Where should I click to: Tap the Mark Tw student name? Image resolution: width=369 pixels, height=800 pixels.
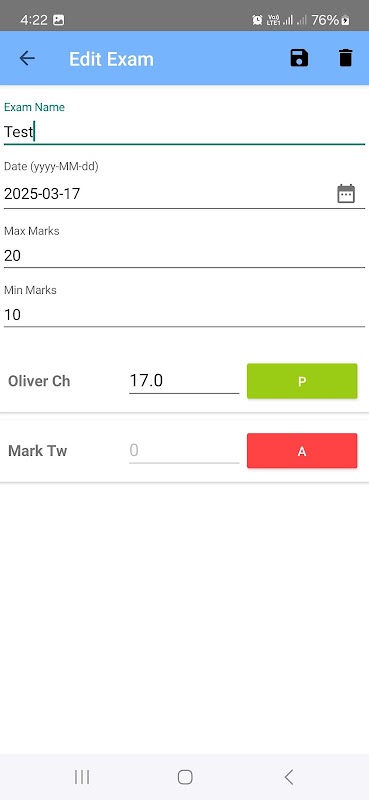pos(38,451)
